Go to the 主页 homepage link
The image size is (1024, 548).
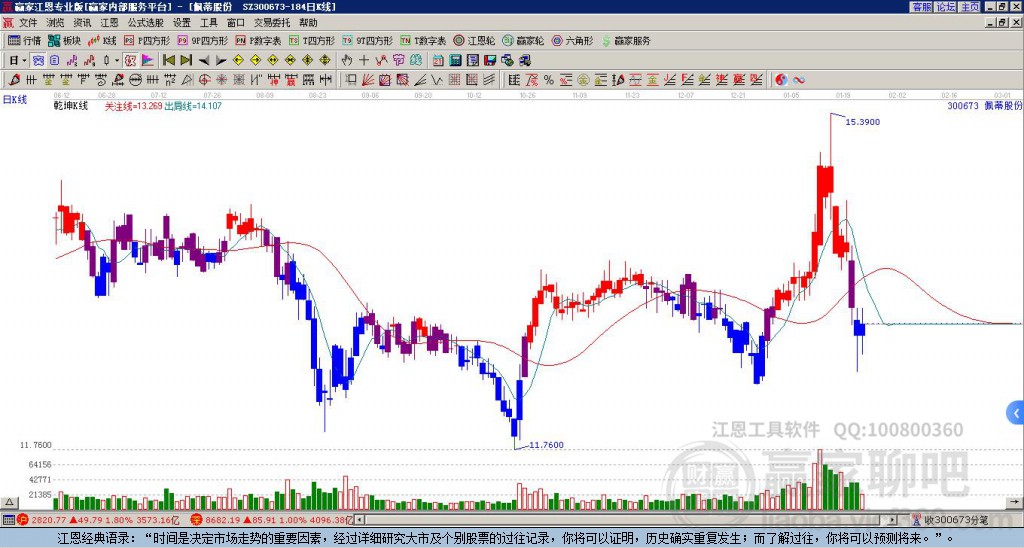970,7
